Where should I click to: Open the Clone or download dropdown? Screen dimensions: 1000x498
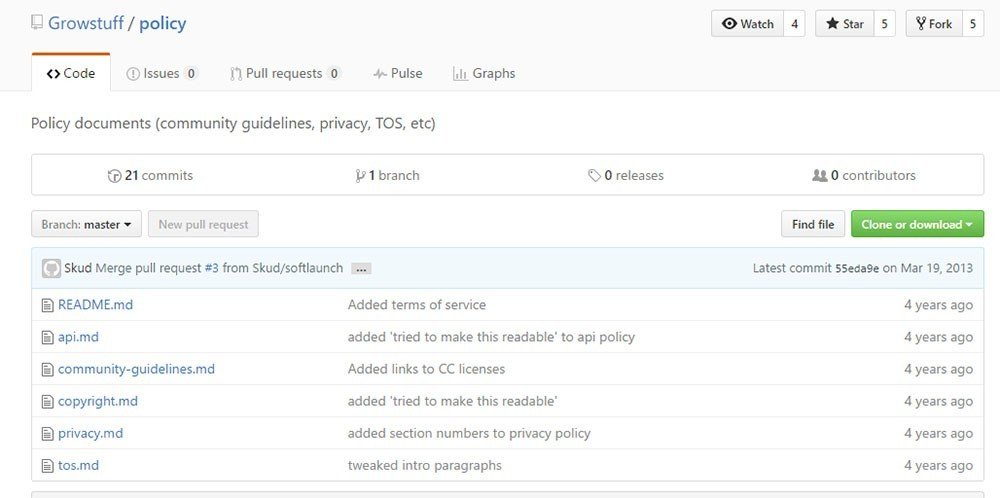pos(917,224)
